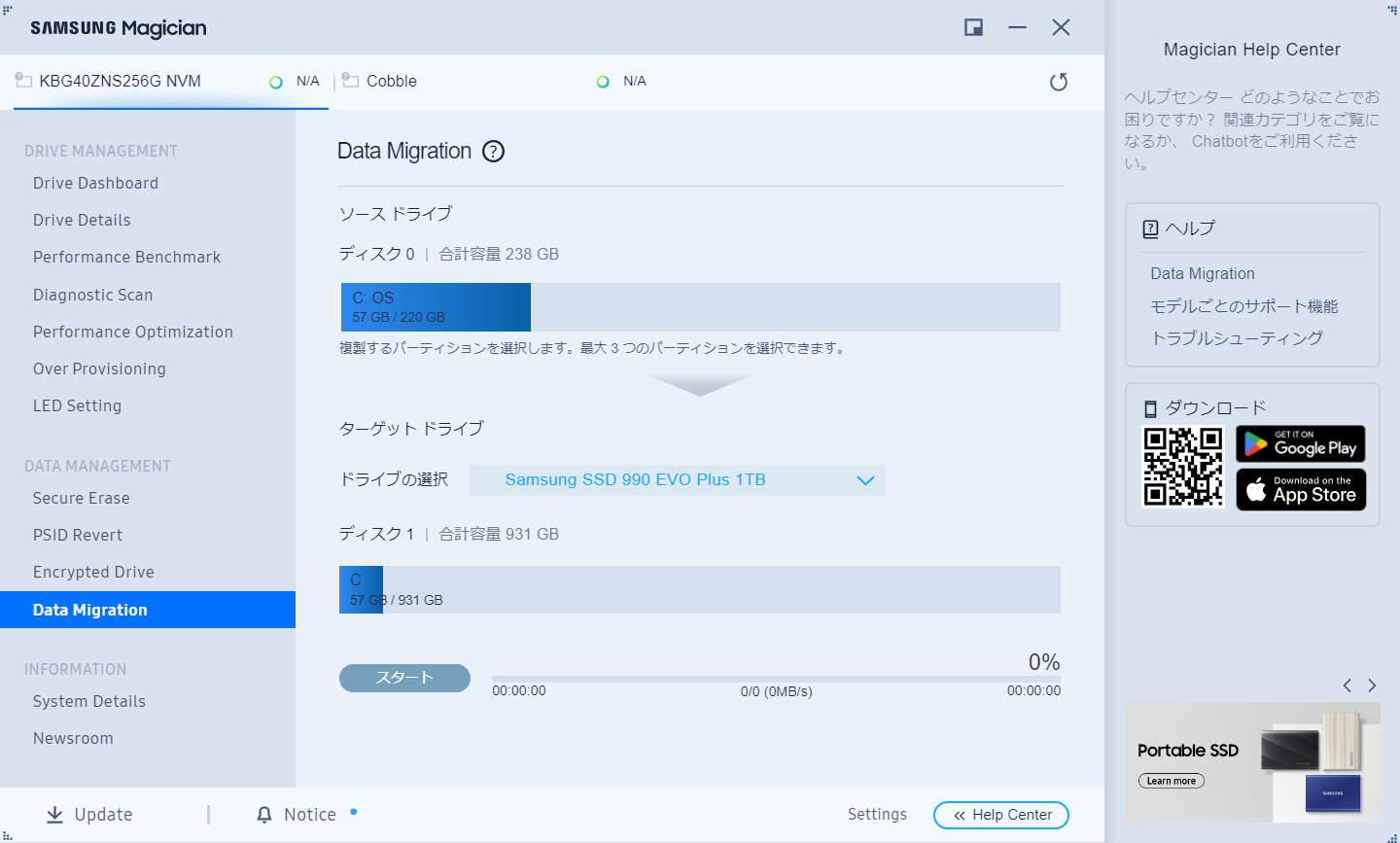The height and width of the screenshot is (843, 1400).
Task: Select the C: OS partition to clone
Action: tap(435, 306)
